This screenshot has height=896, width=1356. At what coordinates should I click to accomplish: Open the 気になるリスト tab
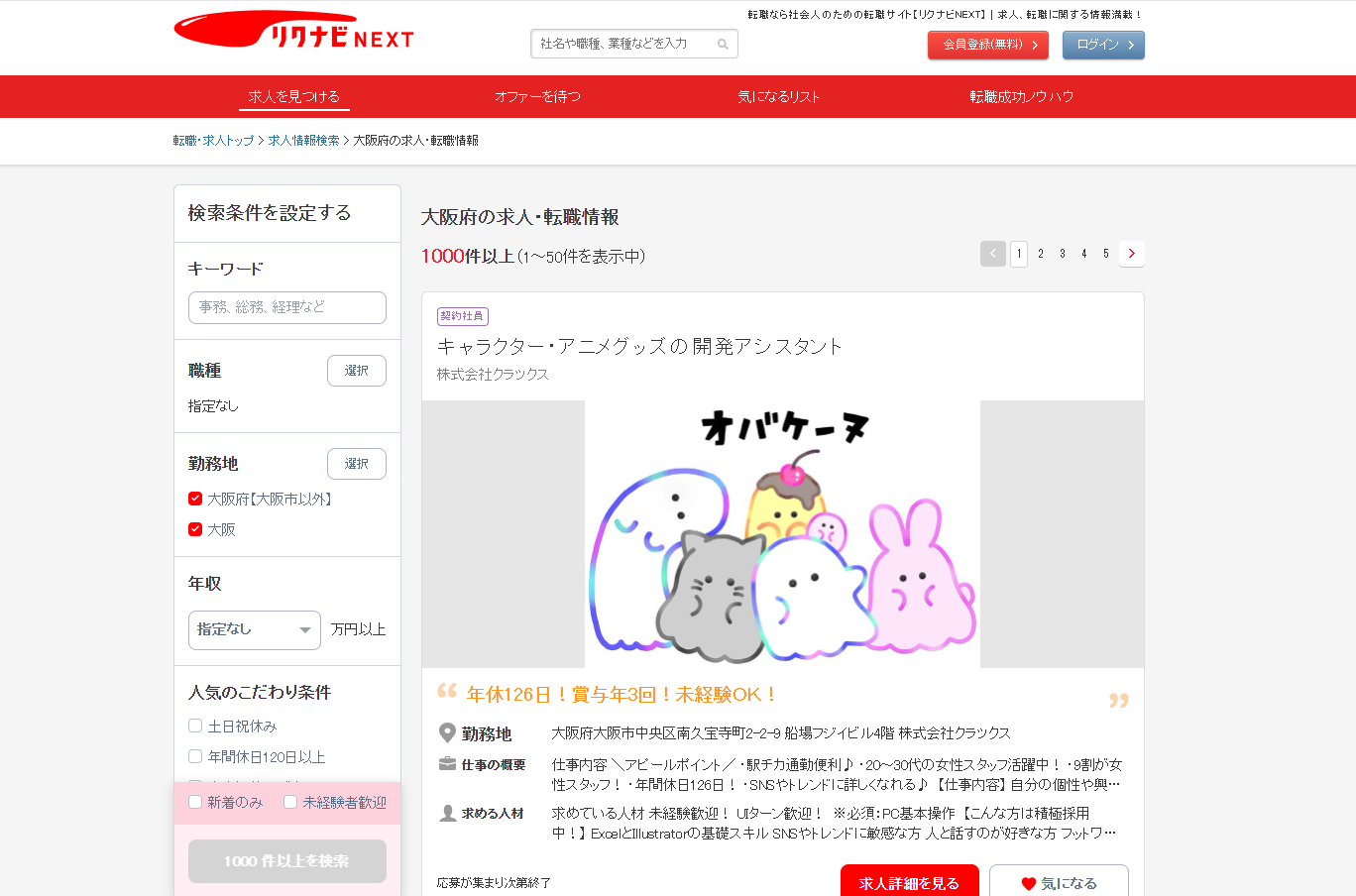pyautogui.click(x=779, y=96)
